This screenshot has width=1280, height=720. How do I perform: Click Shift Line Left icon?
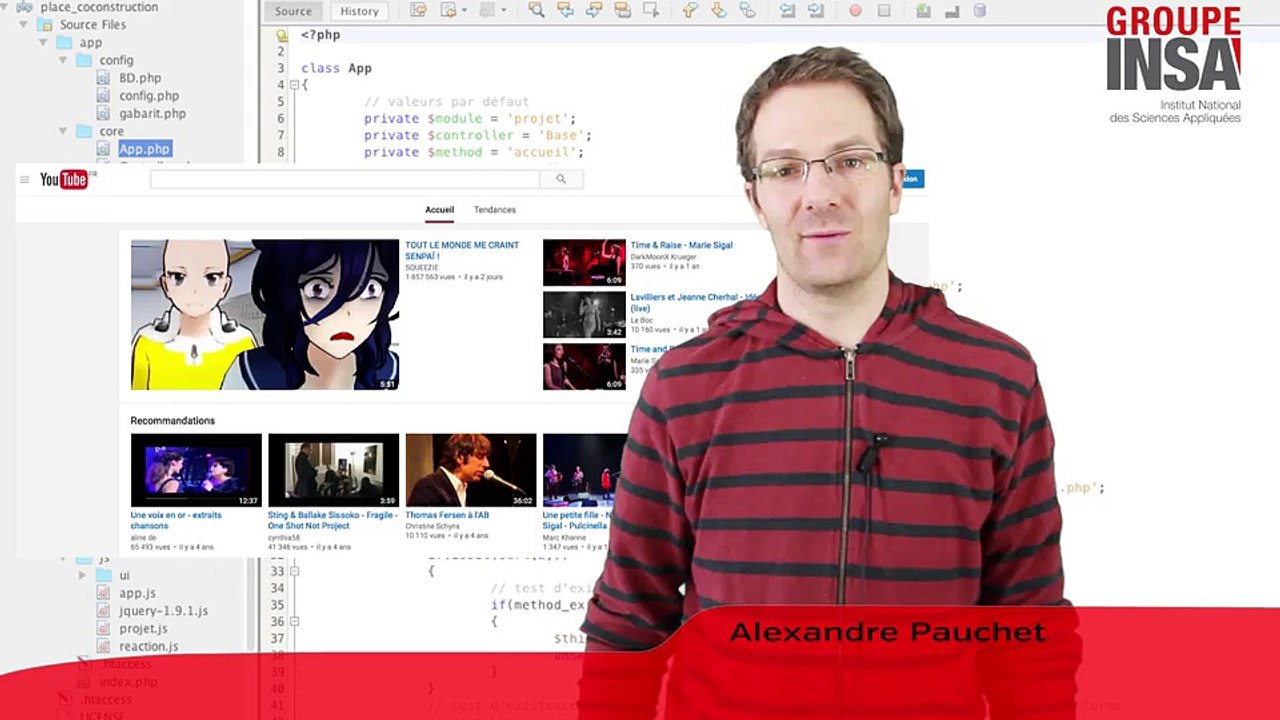coord(787,11)
